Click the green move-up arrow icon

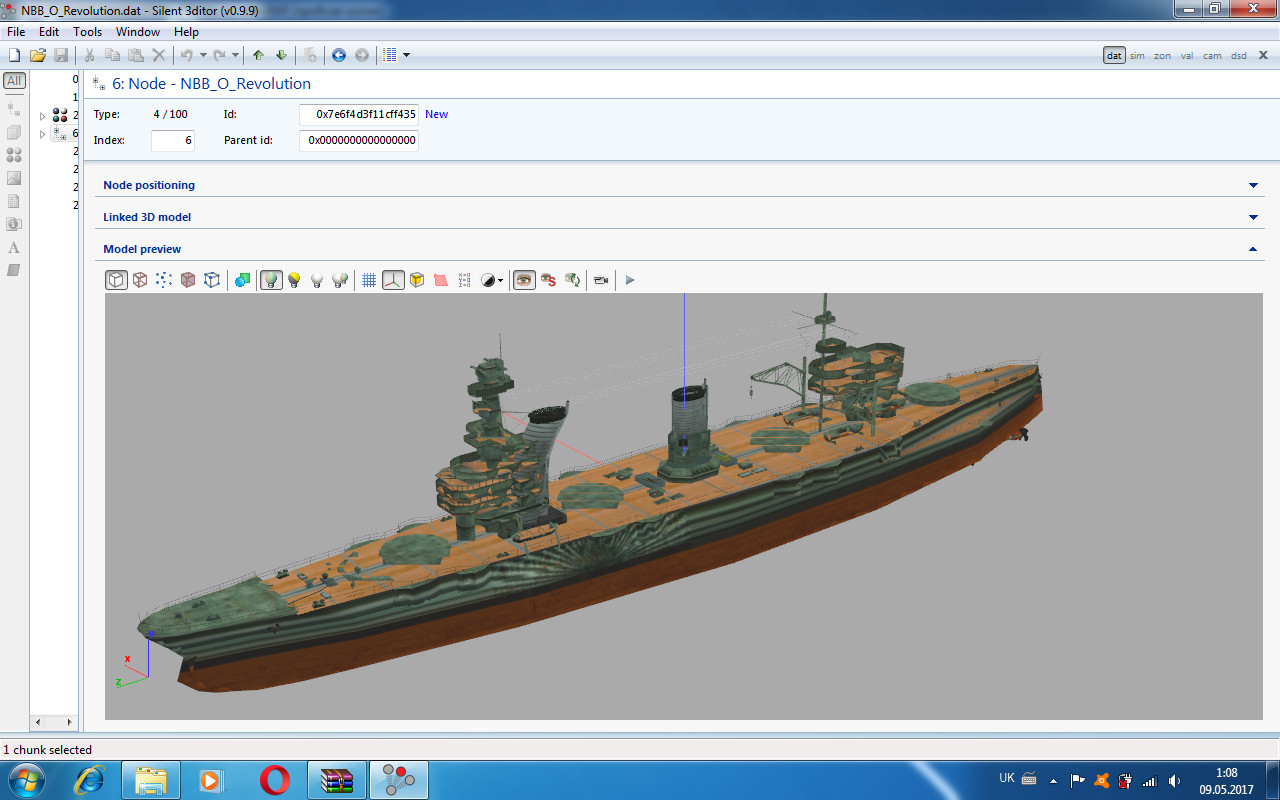(259, 55)
